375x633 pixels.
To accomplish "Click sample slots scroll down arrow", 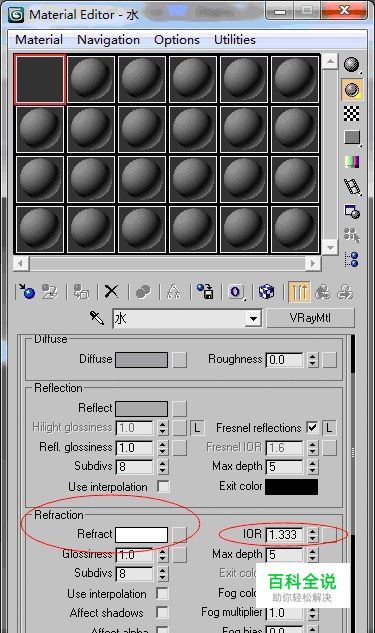I will (330, 247).
